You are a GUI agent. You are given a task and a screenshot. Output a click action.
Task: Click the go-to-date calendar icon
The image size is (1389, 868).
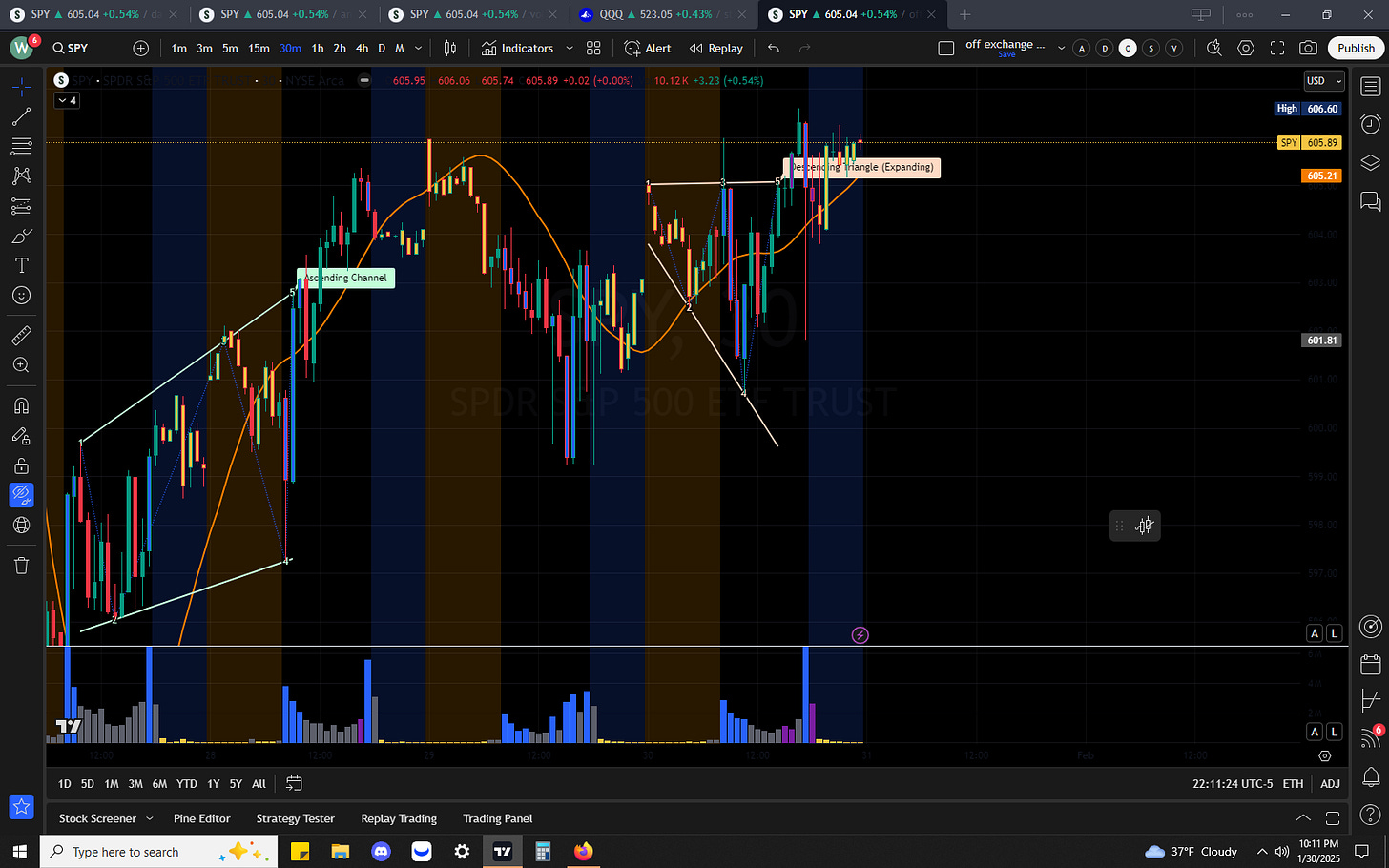pyautogui.click(x=294, y=783)
